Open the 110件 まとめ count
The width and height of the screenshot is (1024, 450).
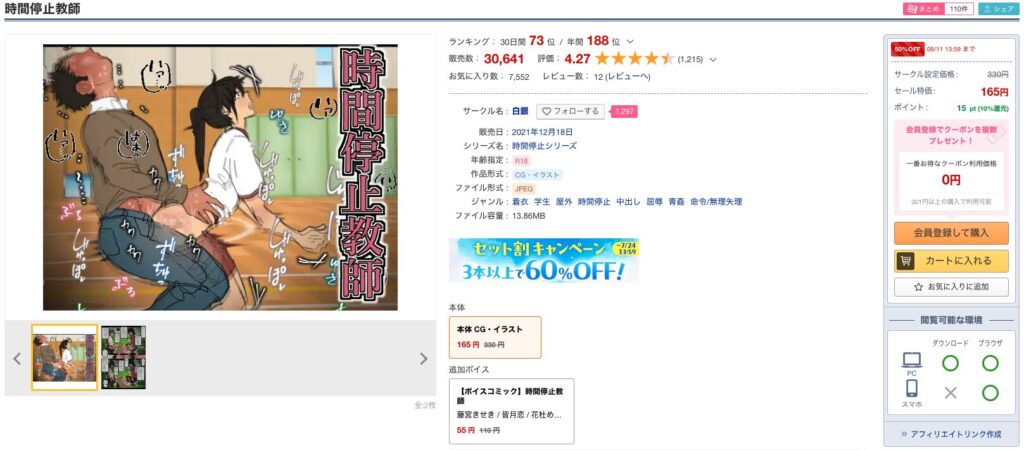click(958, 9)
